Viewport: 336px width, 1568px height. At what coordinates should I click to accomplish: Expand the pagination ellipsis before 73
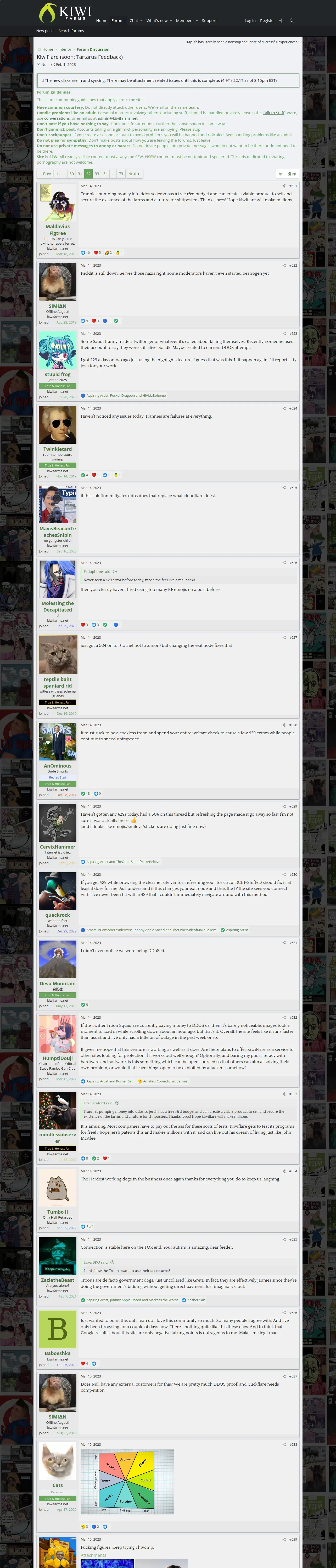point(113,174)
